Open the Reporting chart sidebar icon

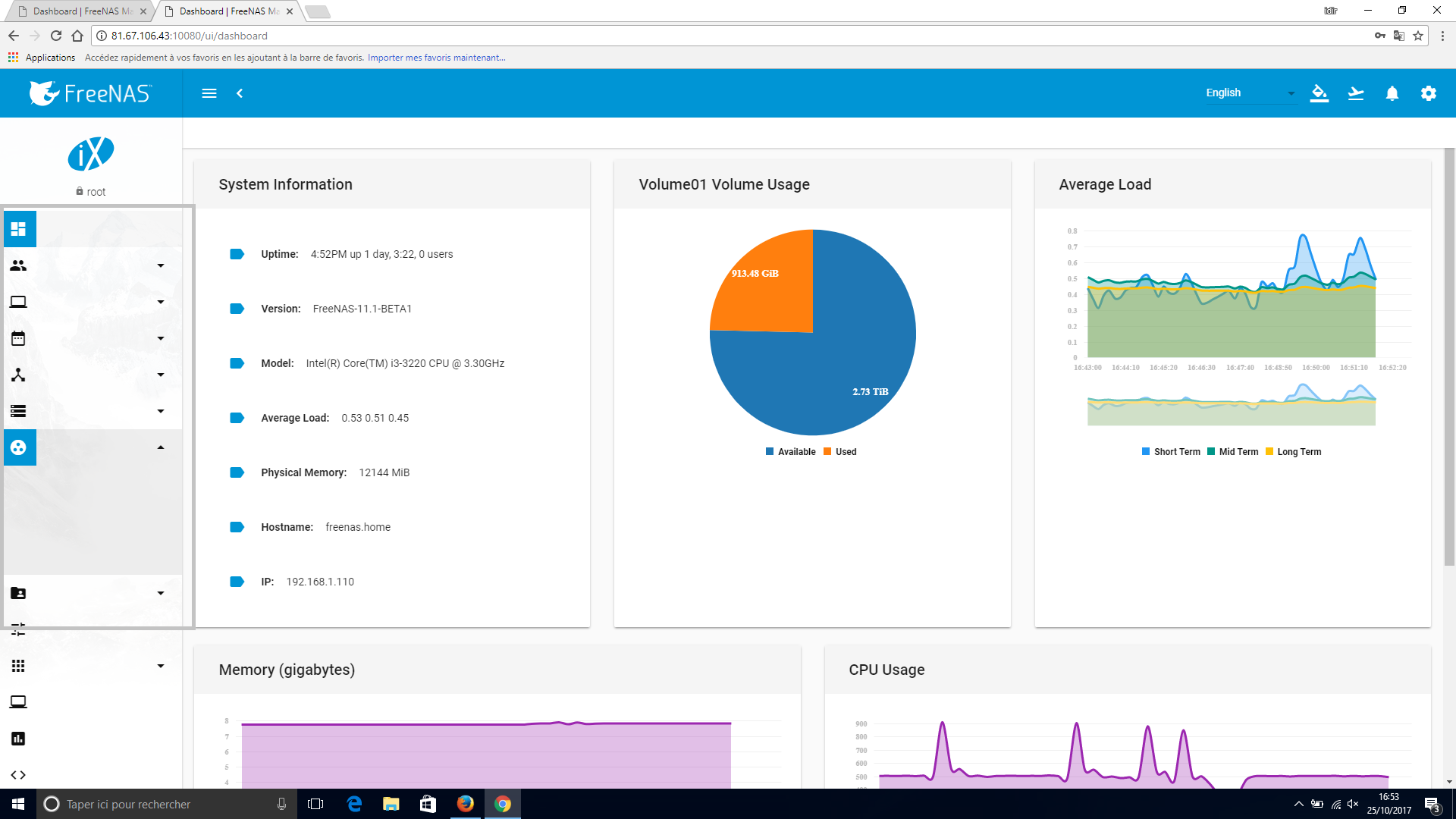[x=19, y=739]
